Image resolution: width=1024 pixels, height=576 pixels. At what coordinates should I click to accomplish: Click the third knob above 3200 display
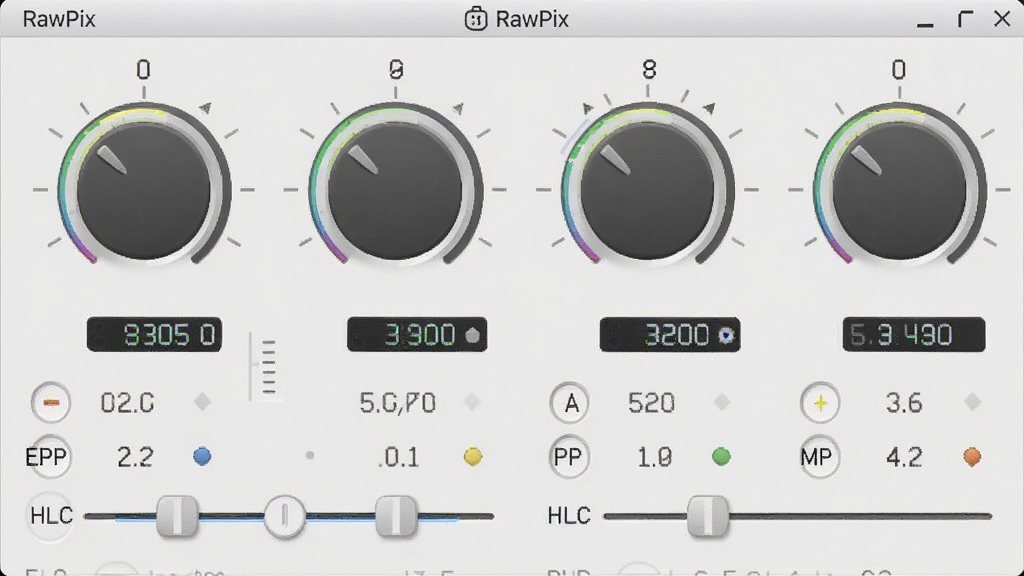647,189
